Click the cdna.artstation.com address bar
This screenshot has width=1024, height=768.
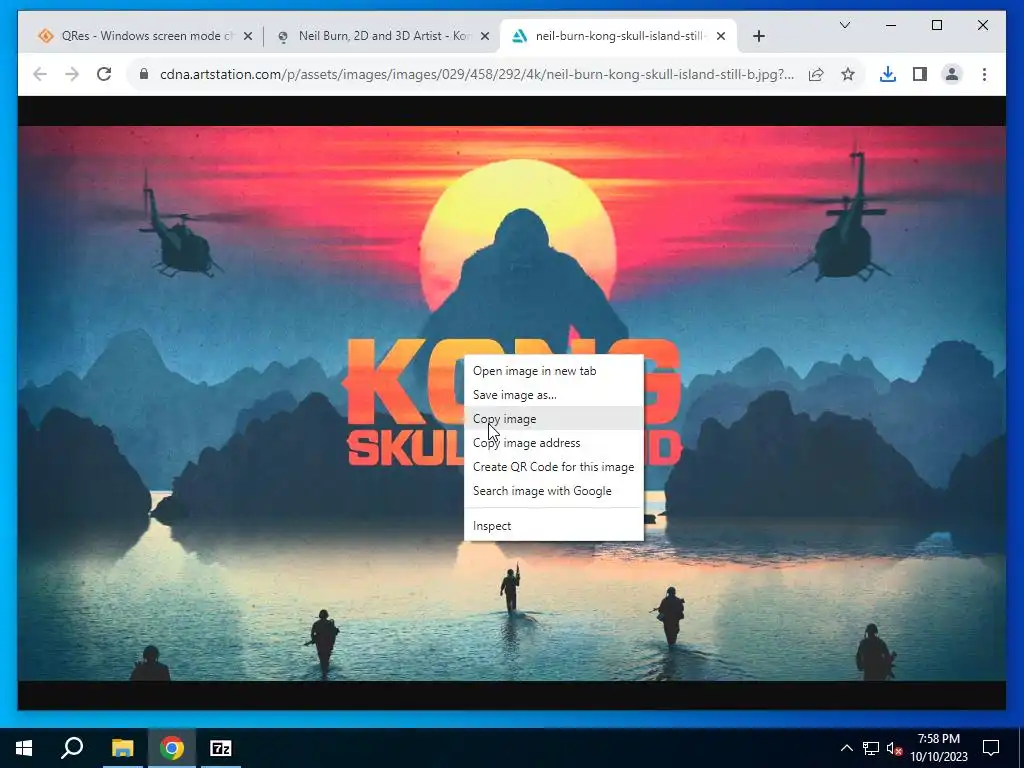(477, 74)
